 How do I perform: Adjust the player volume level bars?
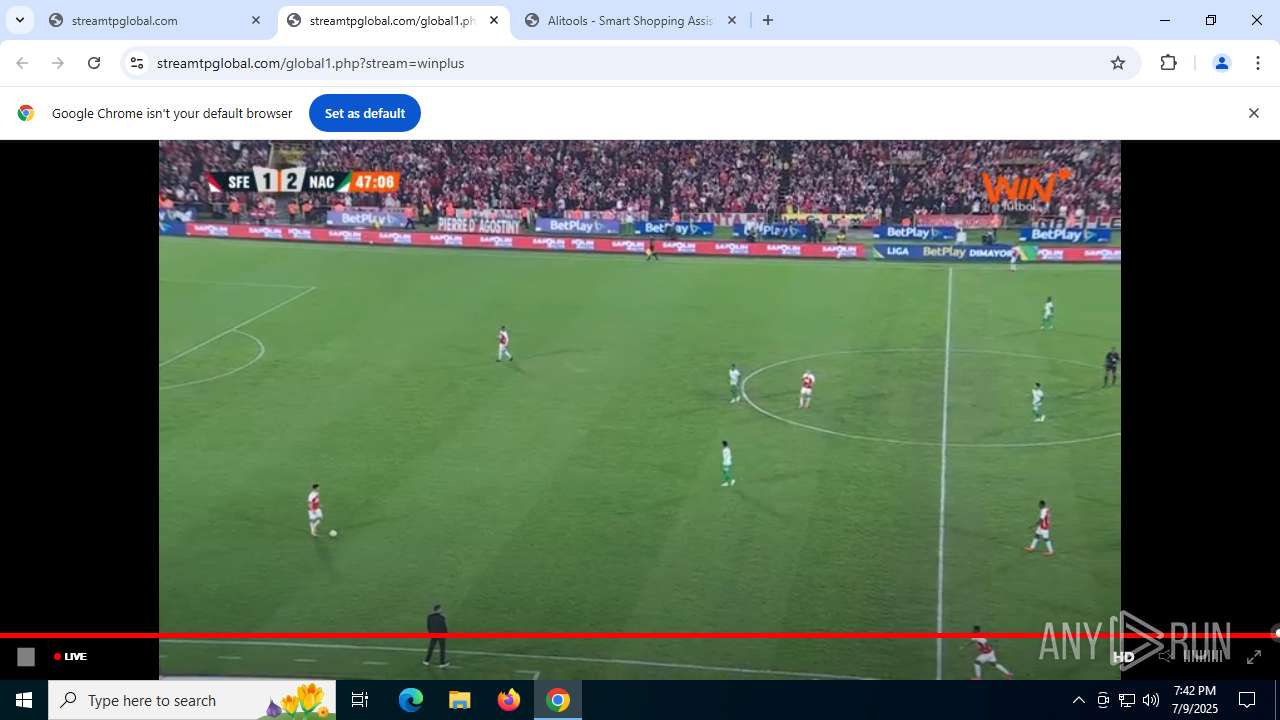(x=1204, y=657)
